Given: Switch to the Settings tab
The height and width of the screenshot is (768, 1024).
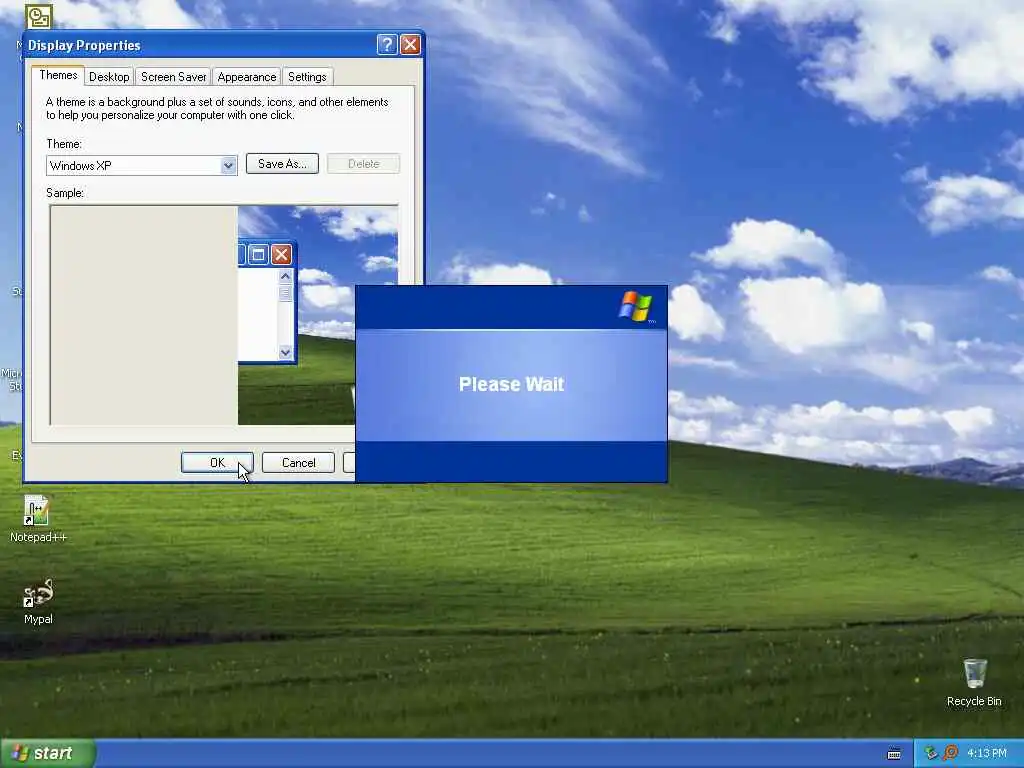Looking at the screenshot, I should pos(307,77).
